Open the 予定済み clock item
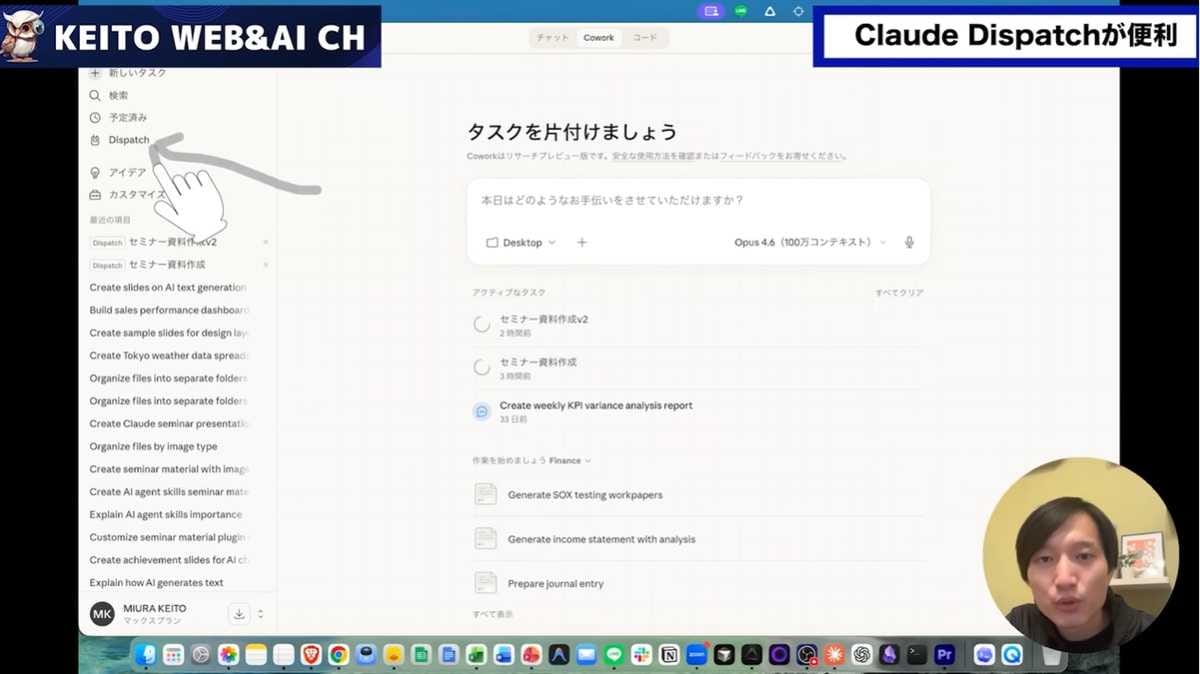Viewport: 1200px width, 674px height. pos(127,117)
